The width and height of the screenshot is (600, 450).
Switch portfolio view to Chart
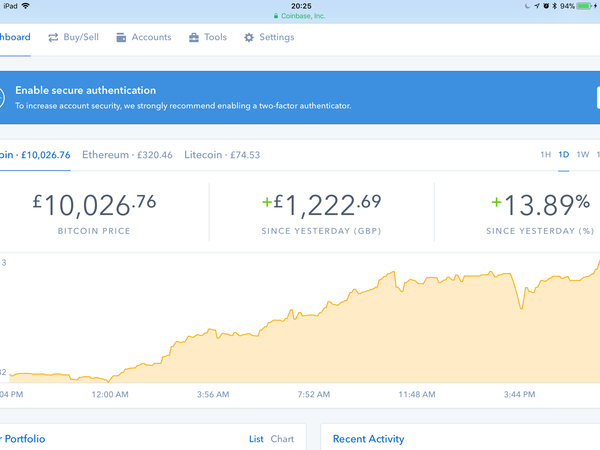point(282,439)
